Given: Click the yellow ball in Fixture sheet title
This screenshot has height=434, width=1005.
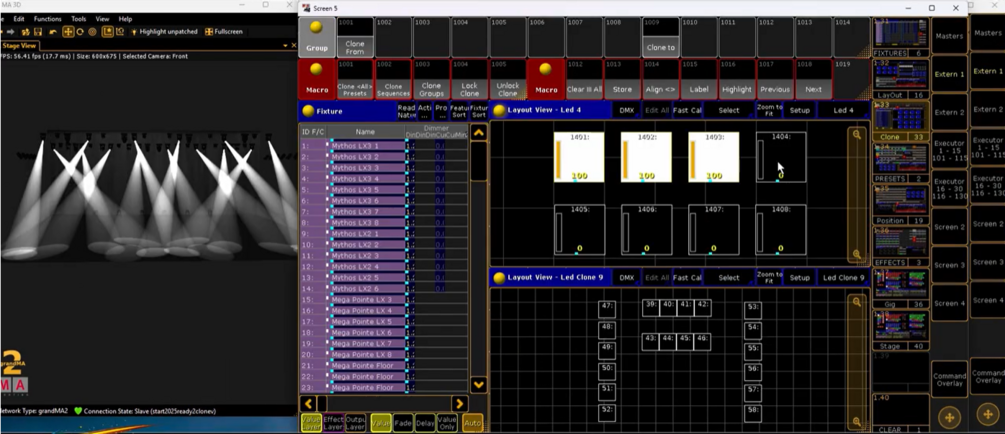Looking at the screenshot, I should (308, 111).
